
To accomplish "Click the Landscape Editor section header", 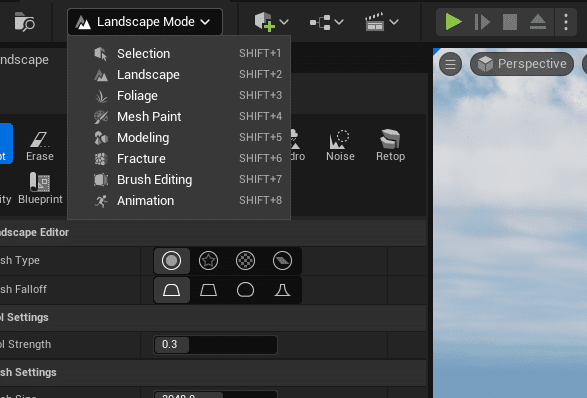I will click(213, 233).
